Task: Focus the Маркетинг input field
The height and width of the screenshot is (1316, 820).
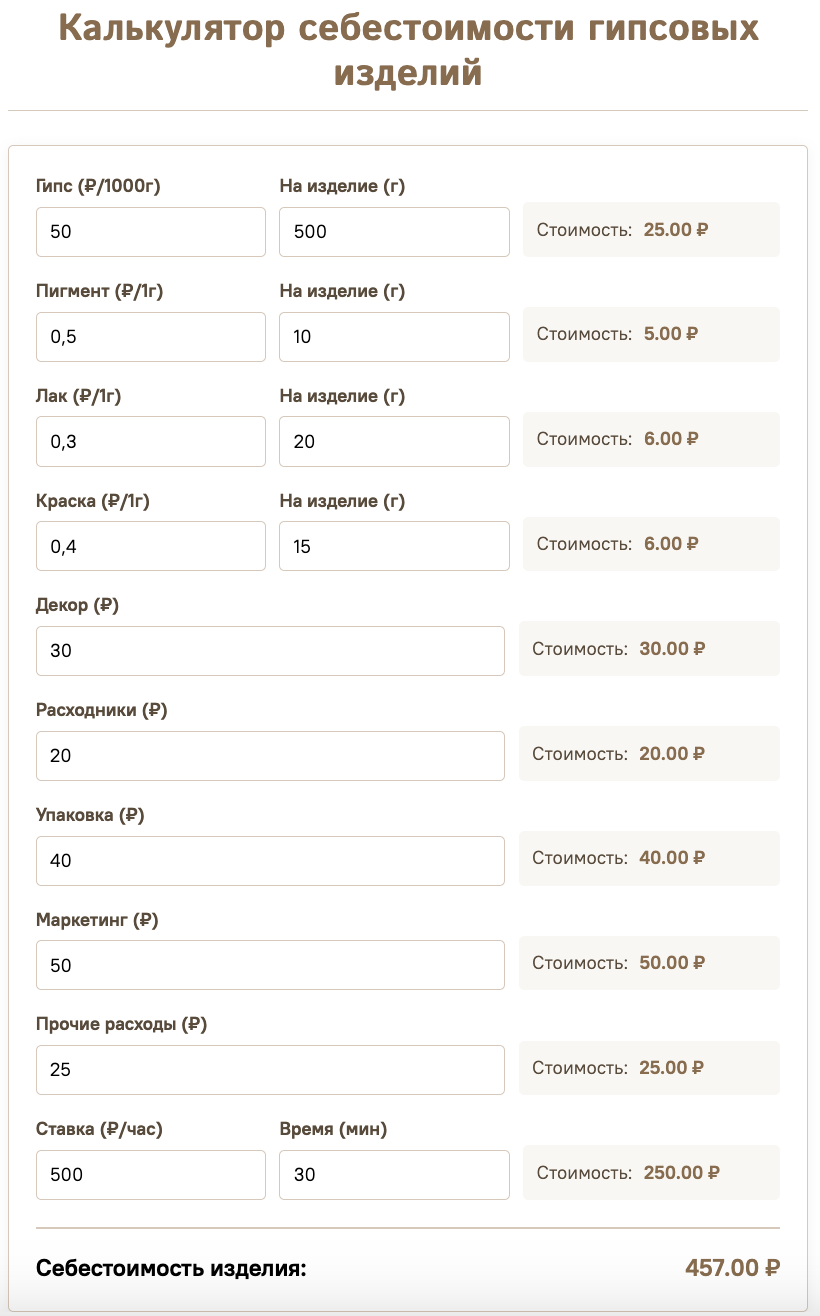Action: tap(270, 965)
